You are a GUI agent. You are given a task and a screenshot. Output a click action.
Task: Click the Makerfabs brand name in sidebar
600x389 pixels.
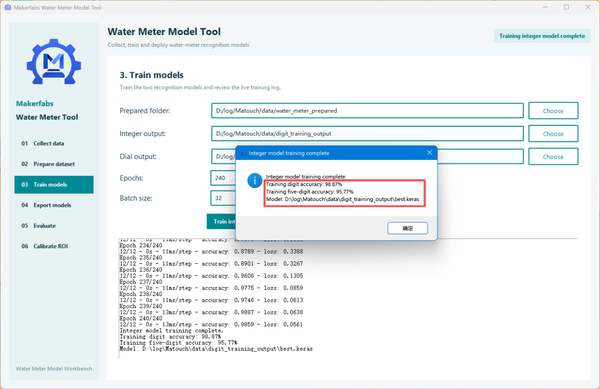(35, 104)
